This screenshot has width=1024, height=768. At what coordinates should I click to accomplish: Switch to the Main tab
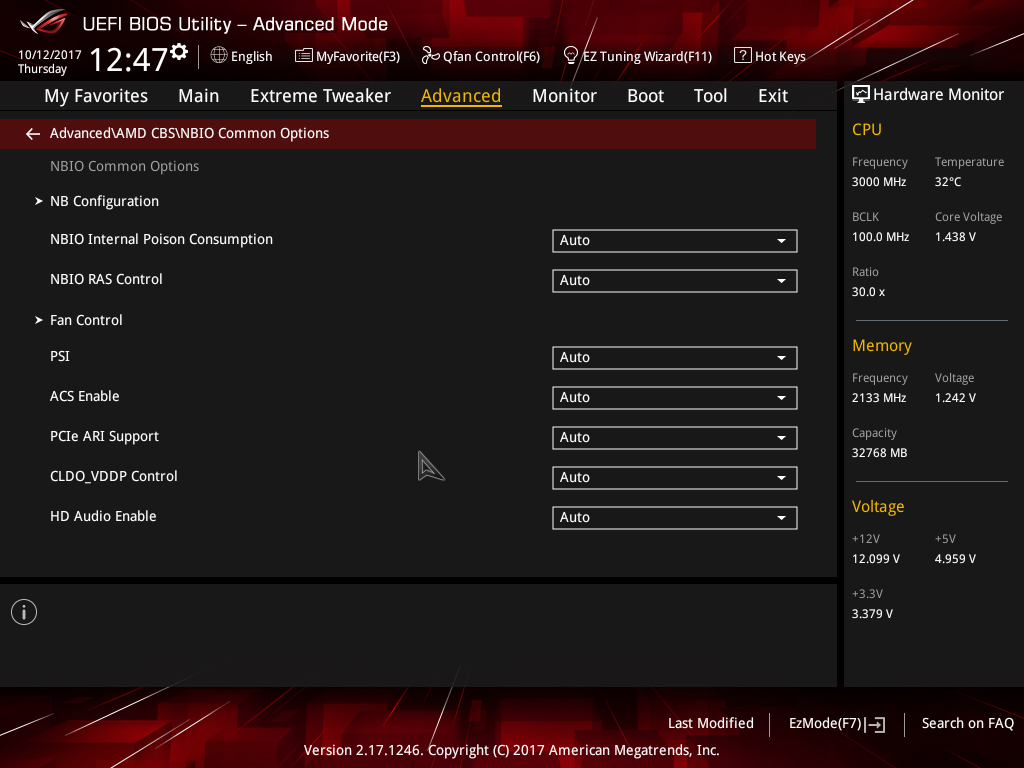pos(199,96)
